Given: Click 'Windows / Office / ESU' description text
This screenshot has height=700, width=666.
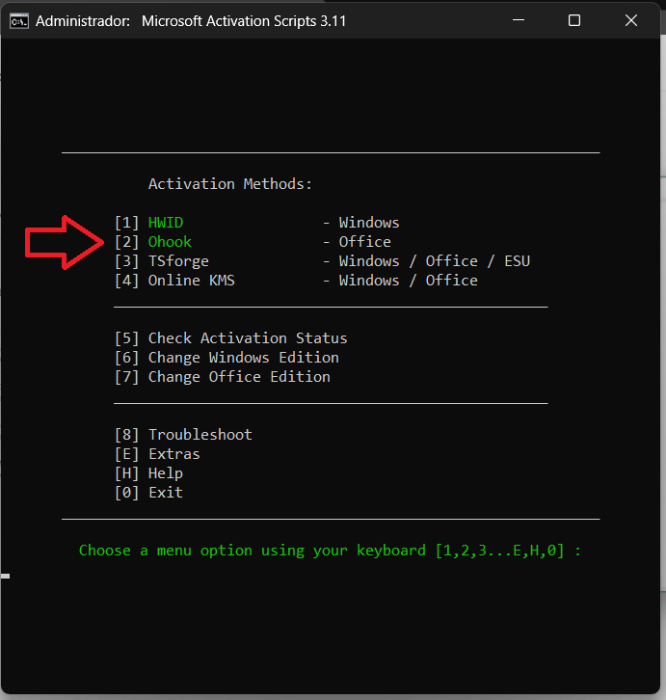Looking at the screenshot, I should (x=434, y=261).
